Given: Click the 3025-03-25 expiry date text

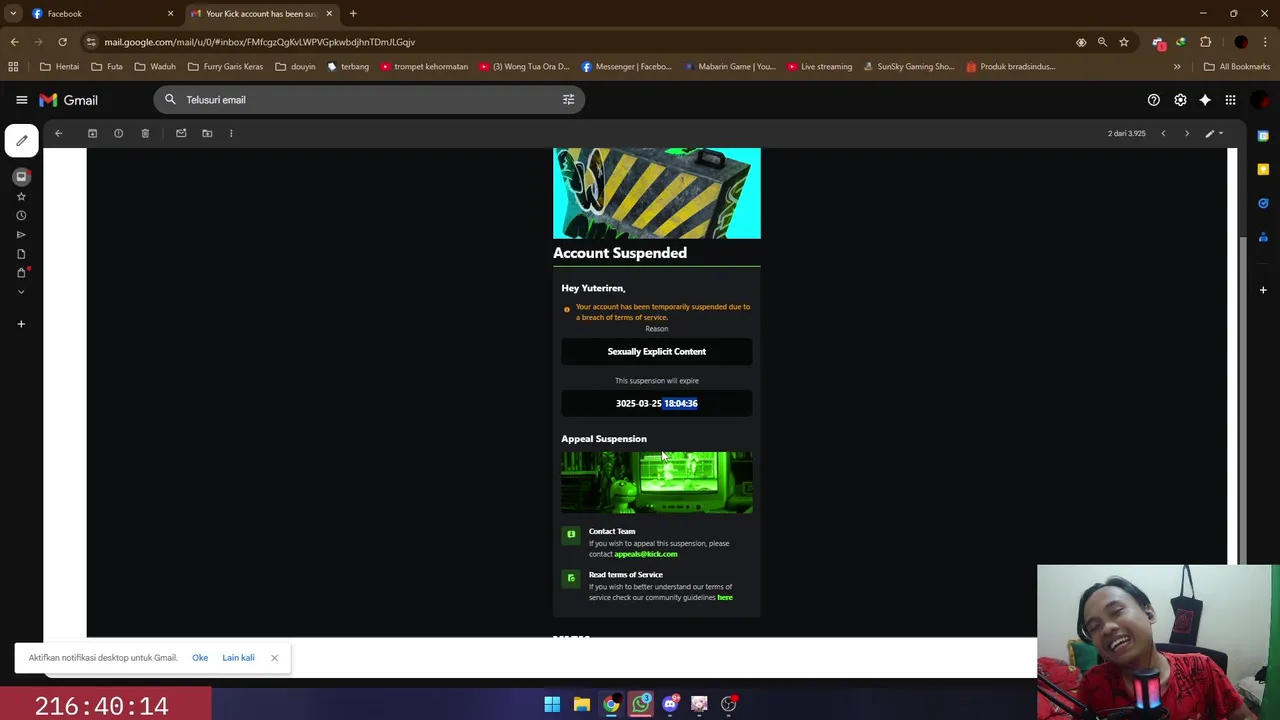Looking at the screenshot, I should 638,403.
